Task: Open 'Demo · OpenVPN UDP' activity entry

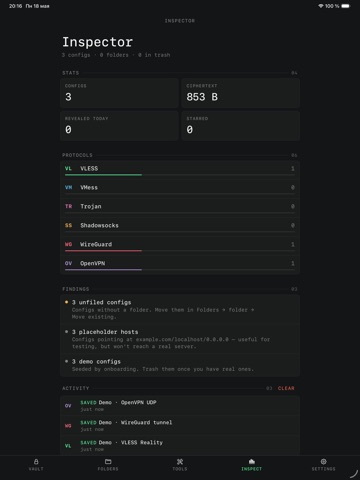Action: tap(180, 406)
